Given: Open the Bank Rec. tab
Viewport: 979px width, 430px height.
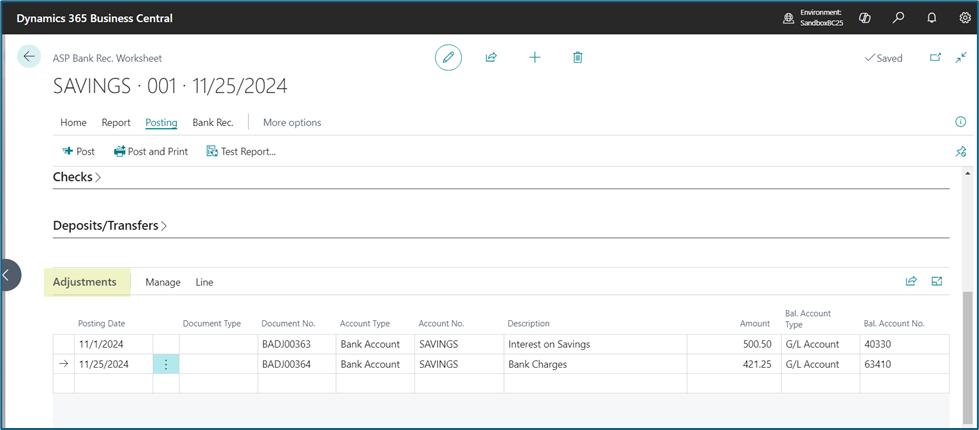Looking at the screenshot, I should [213, 123].
